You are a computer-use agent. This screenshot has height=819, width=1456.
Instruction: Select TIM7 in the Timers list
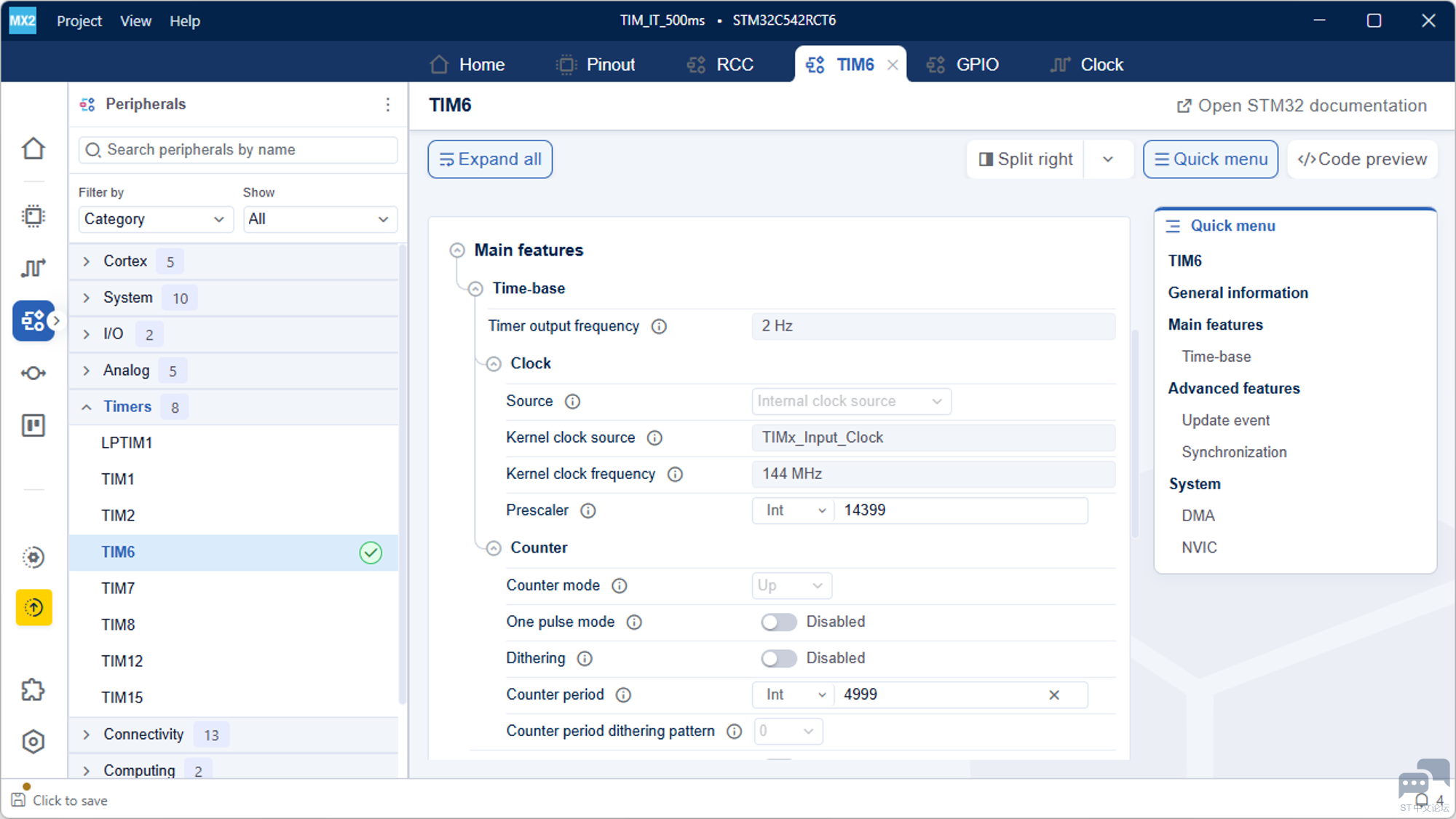pyautogui.click(x=234, y=588)
